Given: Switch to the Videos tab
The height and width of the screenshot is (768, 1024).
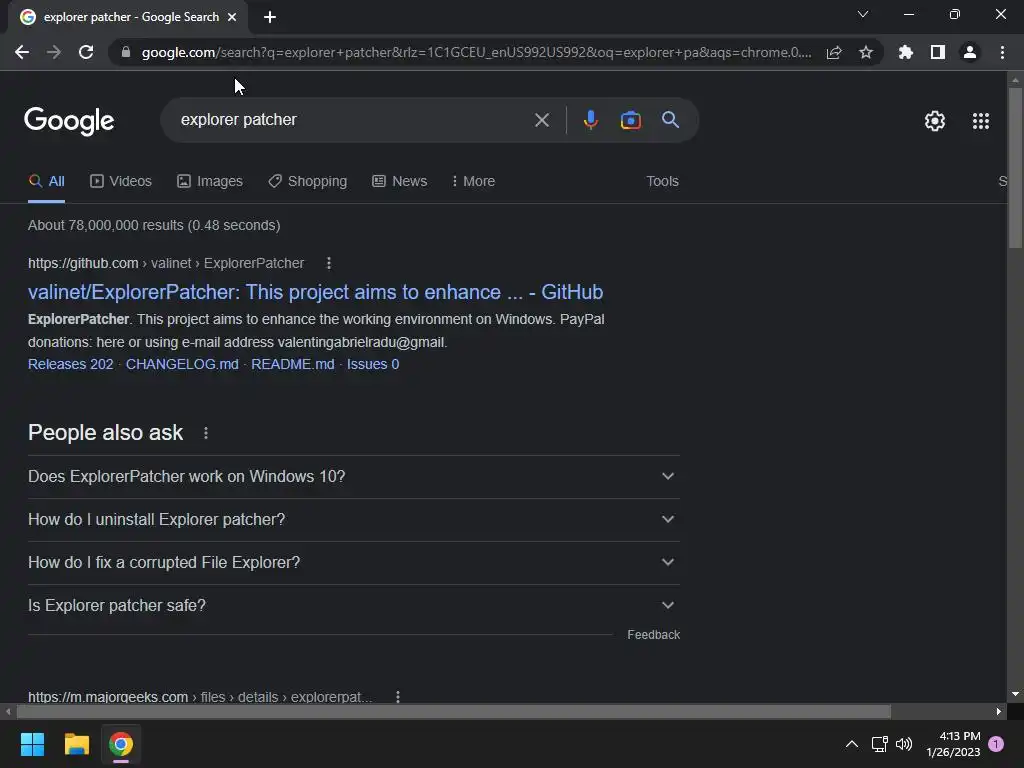Looking at the screenshot, I should pos(121,182).
